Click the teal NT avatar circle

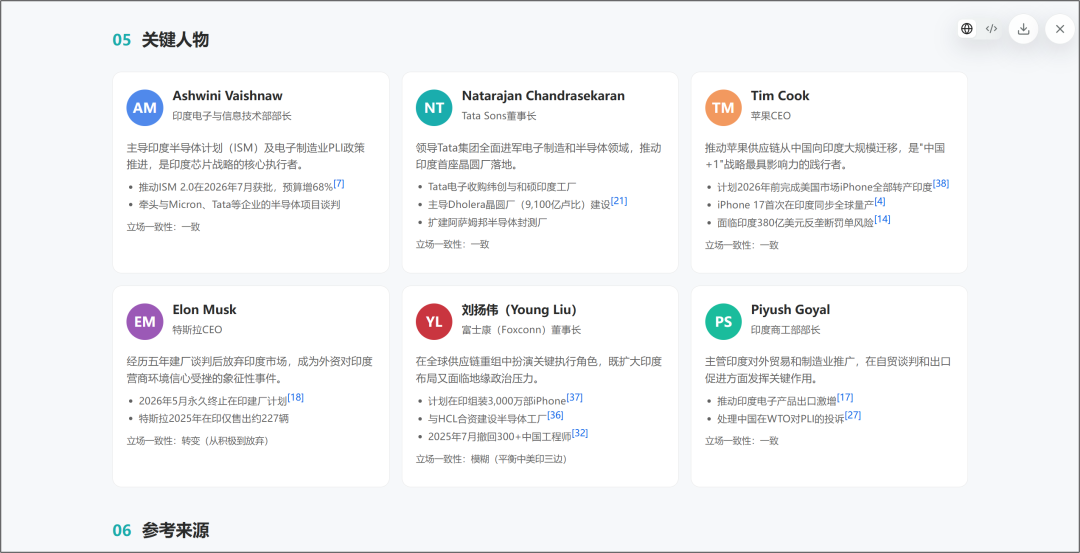[434, 107]
